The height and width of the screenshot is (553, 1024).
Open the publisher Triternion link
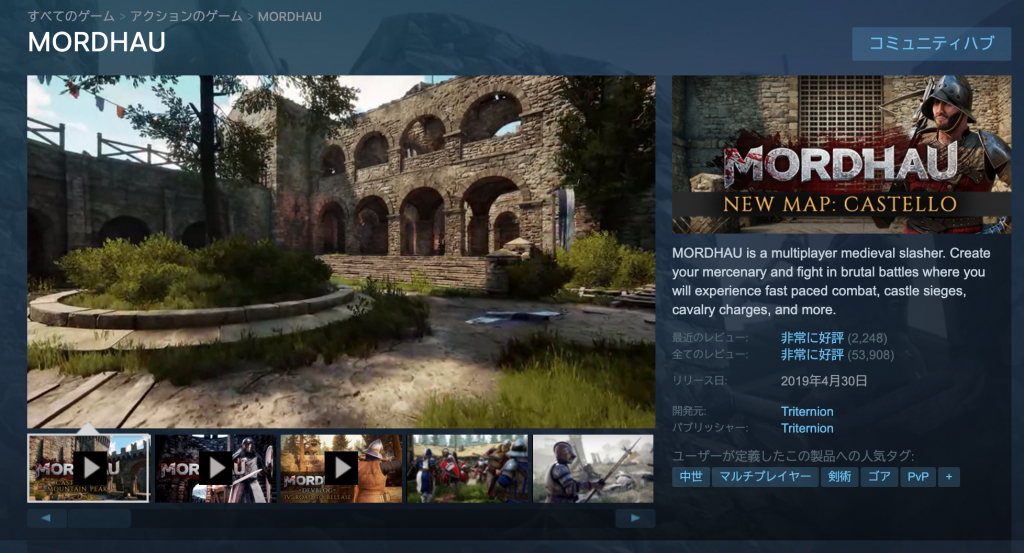[807, 428]
